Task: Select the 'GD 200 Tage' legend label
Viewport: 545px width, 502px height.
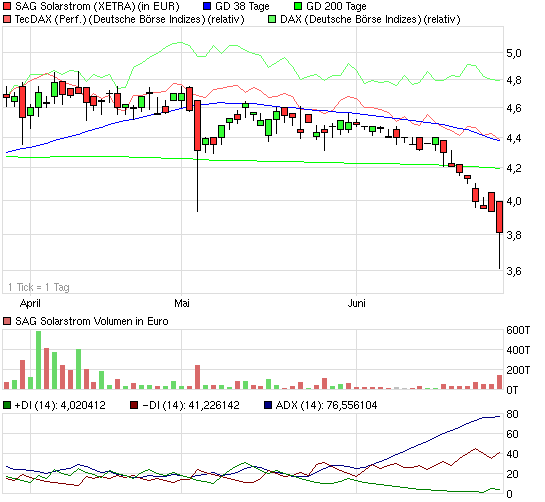Action: click(336, 6)
